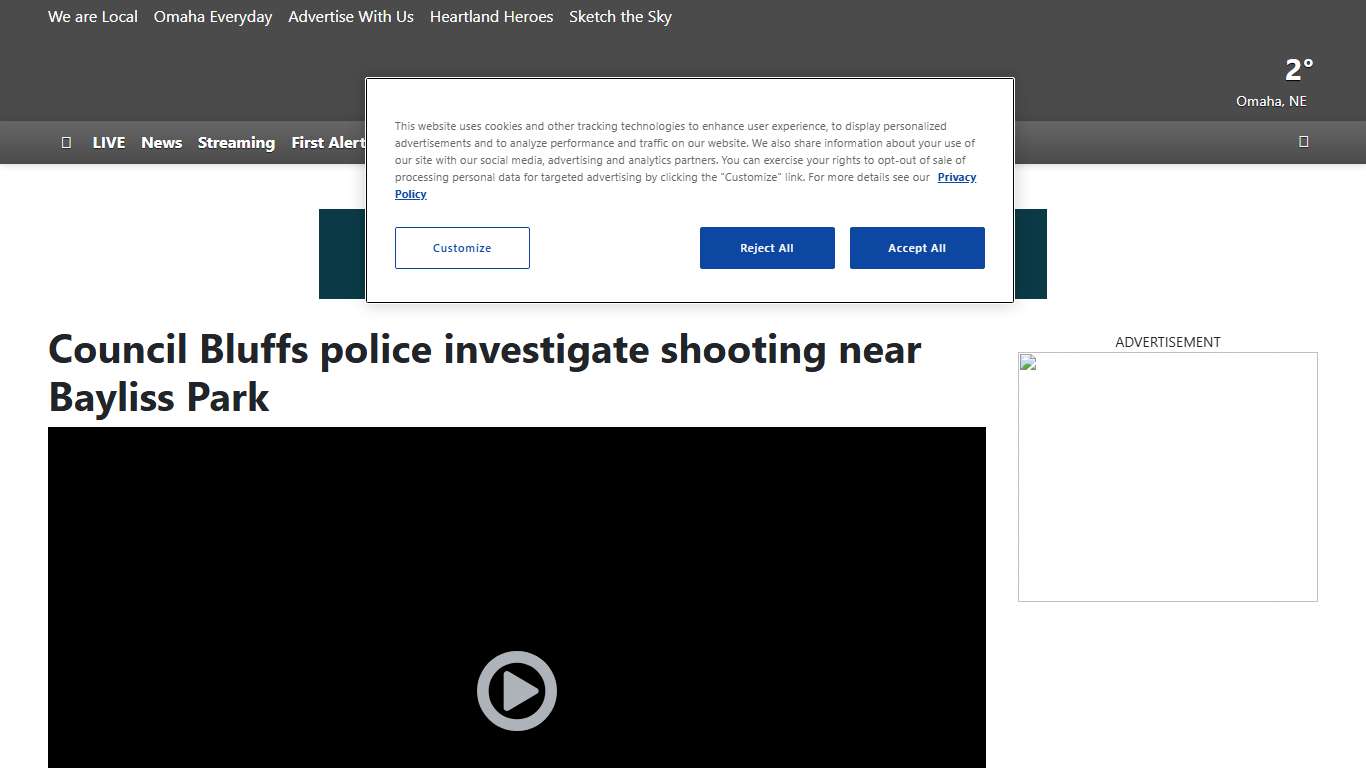This screenshot has width=1366, height=768.
Task: Visit the We are Local page
Action: 92,16
